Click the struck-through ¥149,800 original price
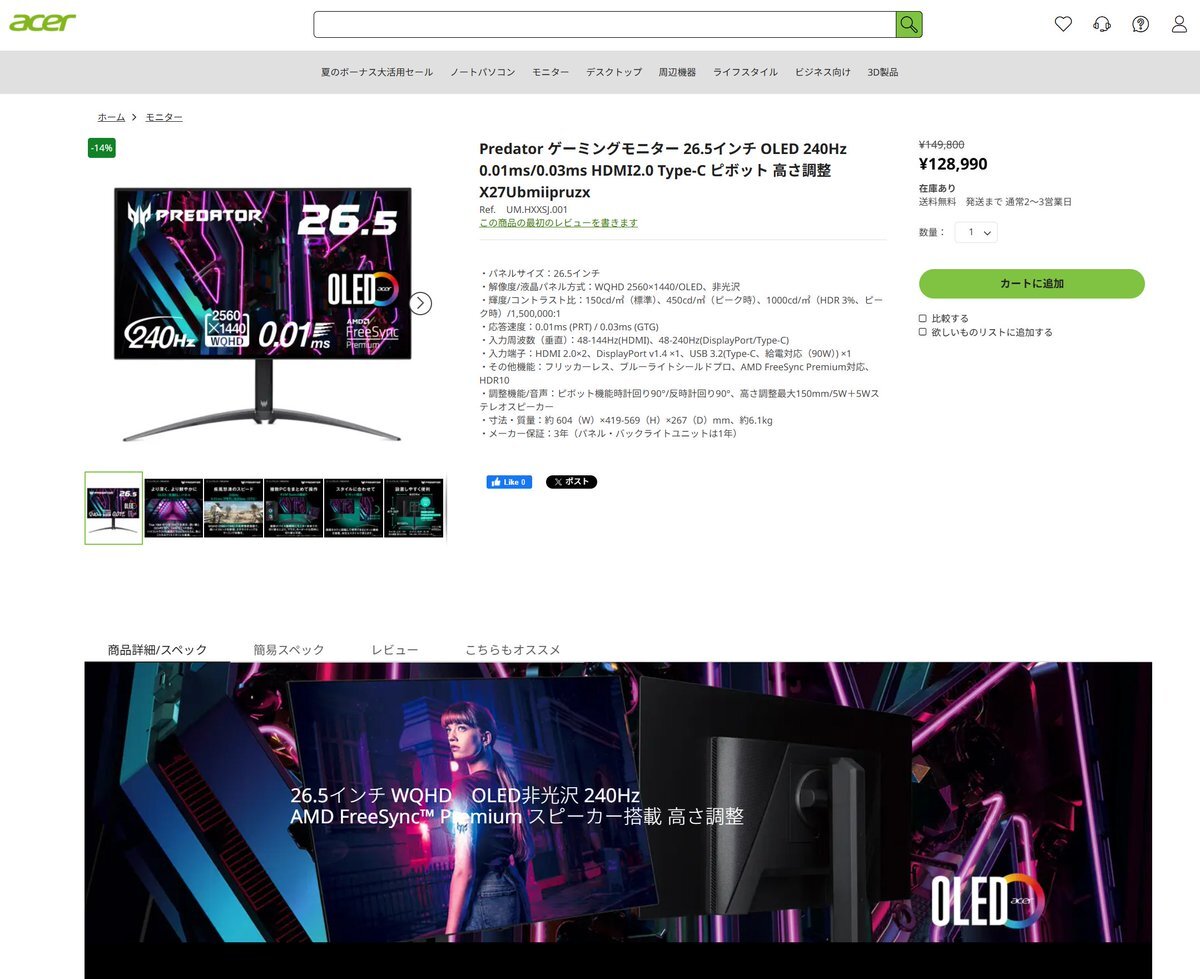This screenshot has width=1200, height=979. pos(942,145)
